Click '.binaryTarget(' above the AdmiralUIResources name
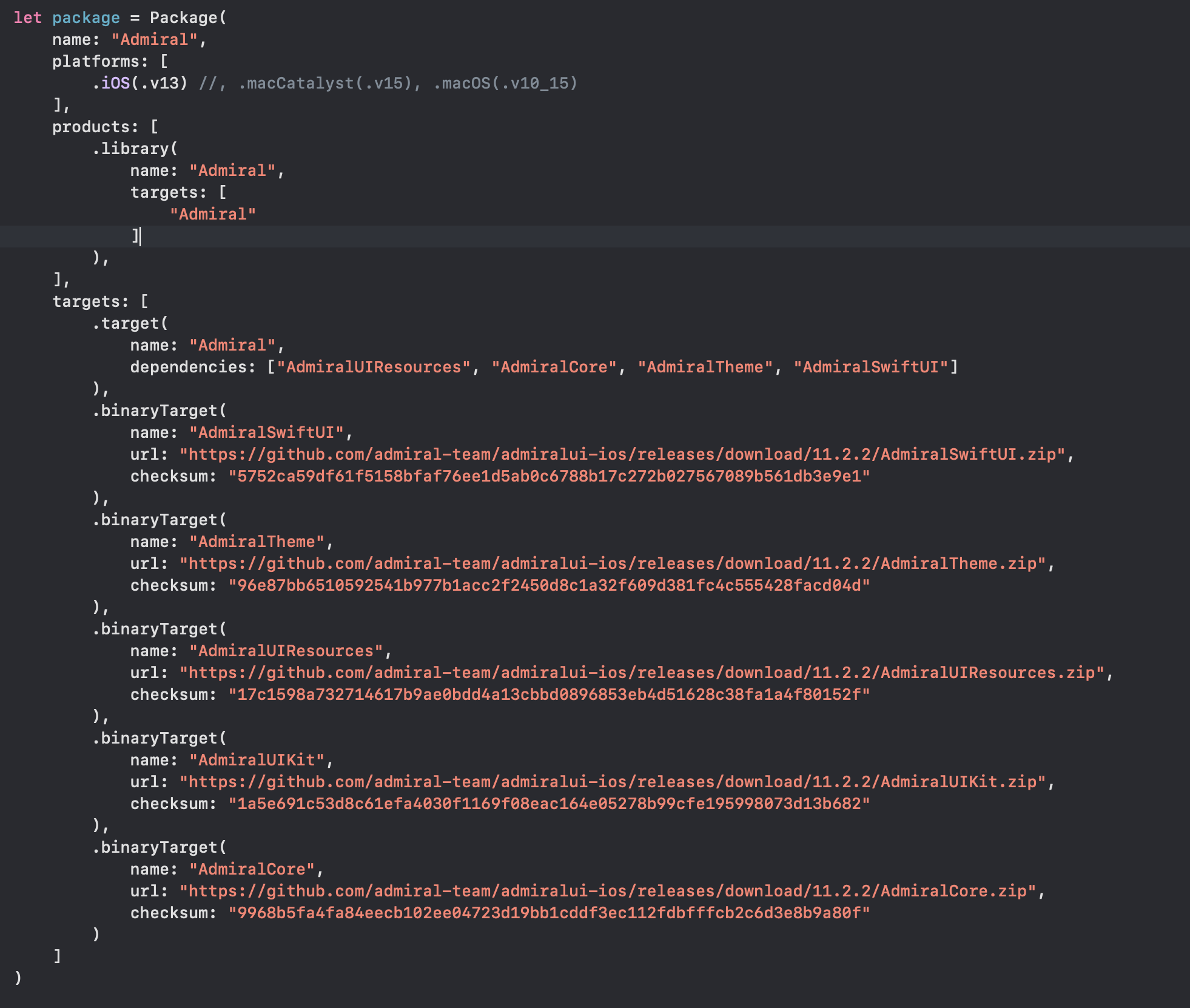The image size is (1190, 1008). [x=159, y=629]
